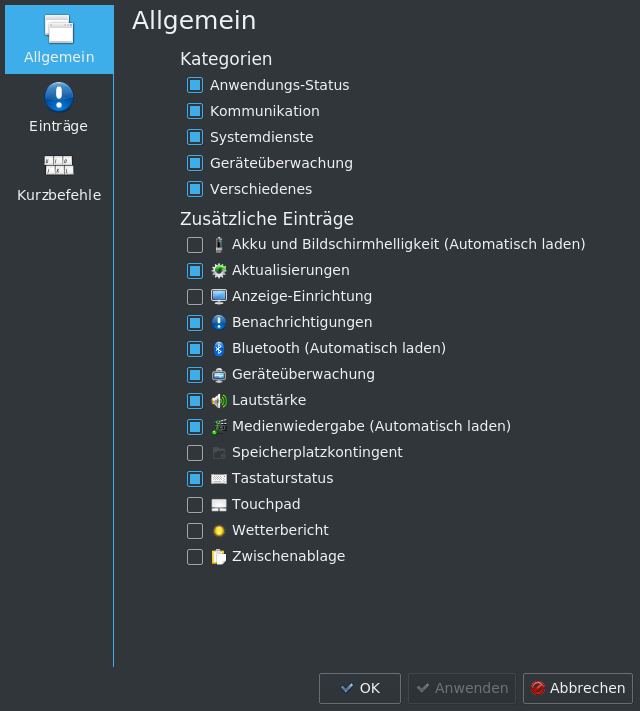
Task: Click the Anzeige-Einrichtung label text
Action: coord(302,297)
